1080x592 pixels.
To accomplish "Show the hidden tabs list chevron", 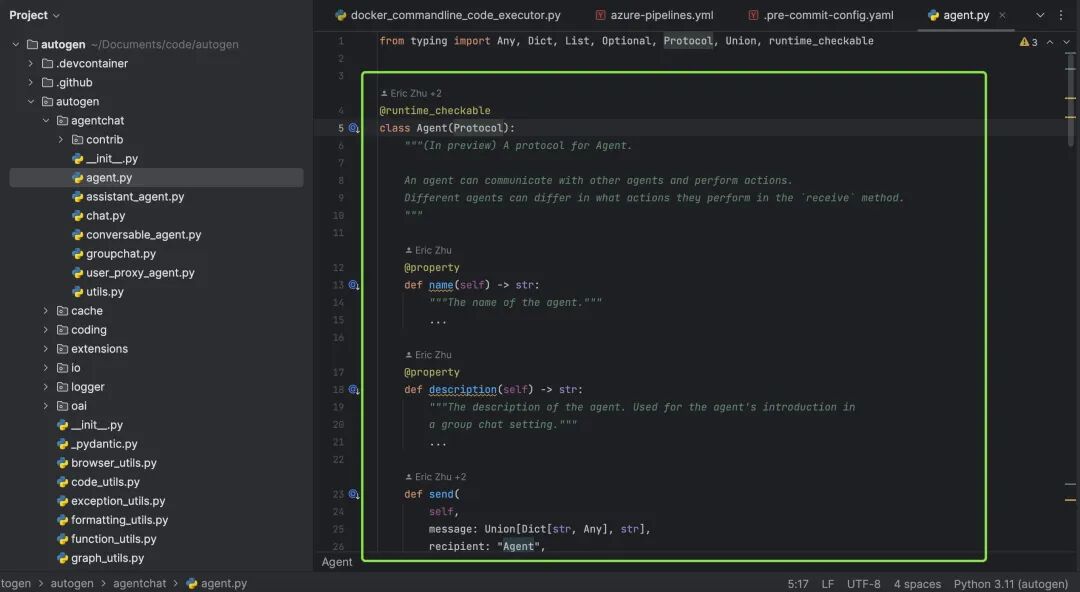I will click(x=1040, y=15).
